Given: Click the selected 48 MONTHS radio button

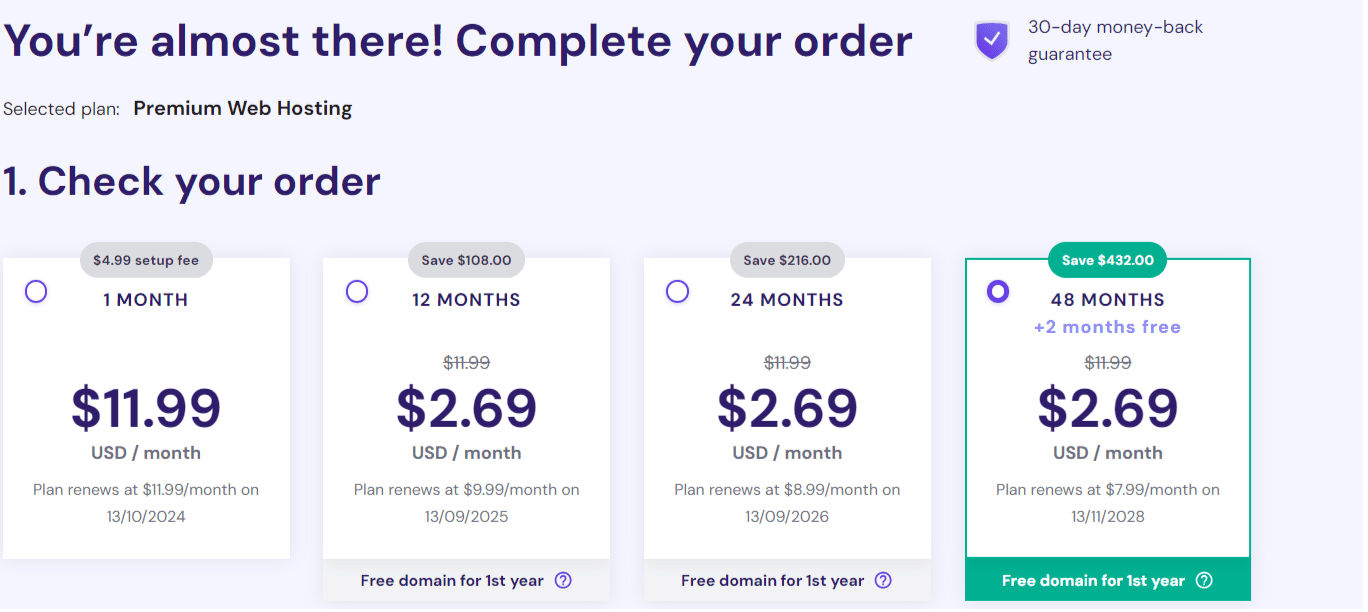Looking at the screenshot, I should click(998, 291).
